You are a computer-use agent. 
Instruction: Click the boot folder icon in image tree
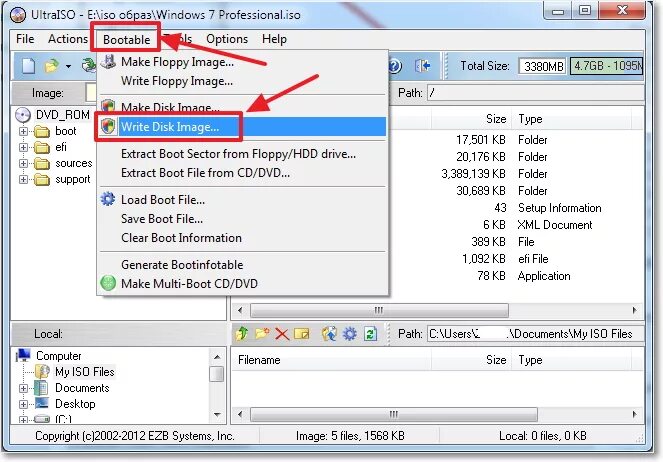(42, 132)
